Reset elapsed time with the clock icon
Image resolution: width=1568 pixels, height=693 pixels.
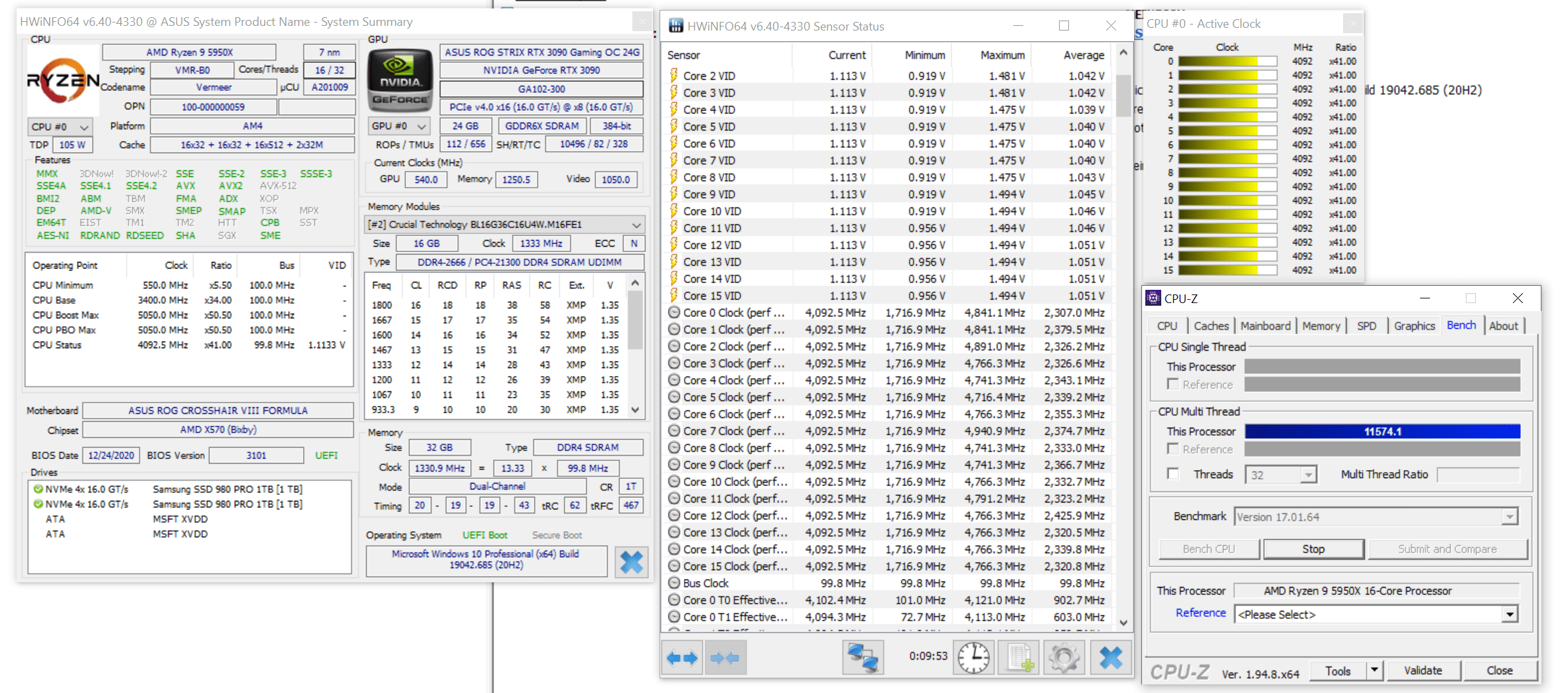(973, 658)
